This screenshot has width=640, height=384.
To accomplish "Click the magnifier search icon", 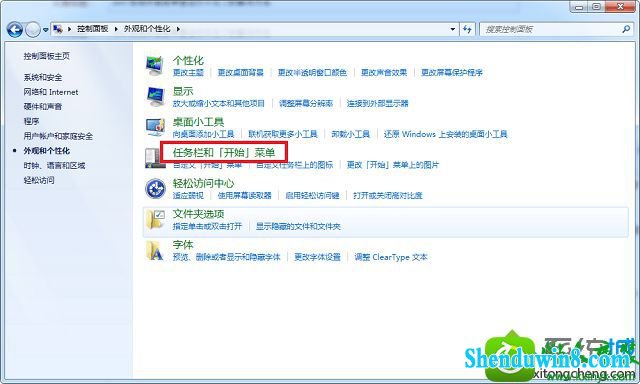I will click(626, 29).
